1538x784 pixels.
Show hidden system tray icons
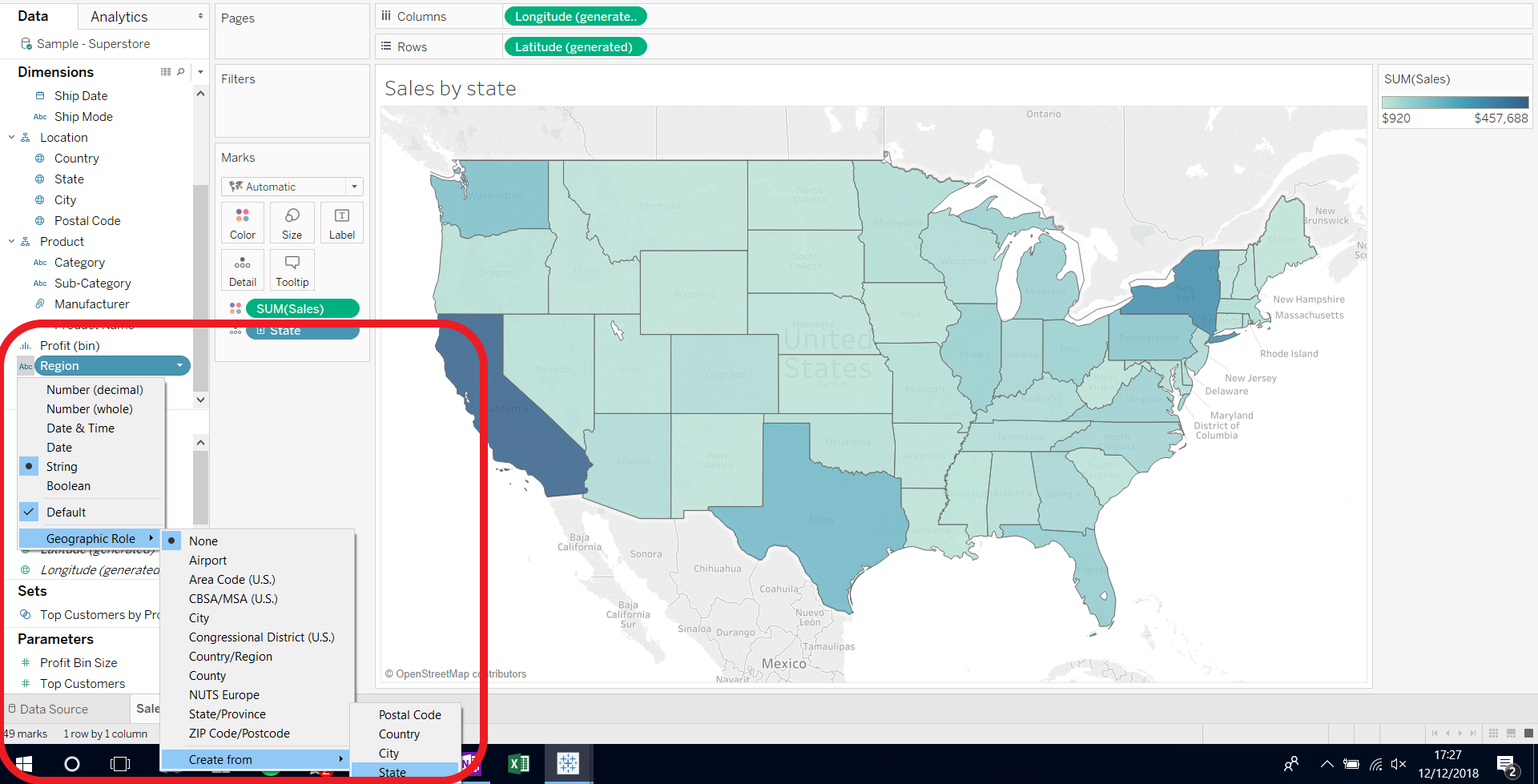[x=1327, y=764]
